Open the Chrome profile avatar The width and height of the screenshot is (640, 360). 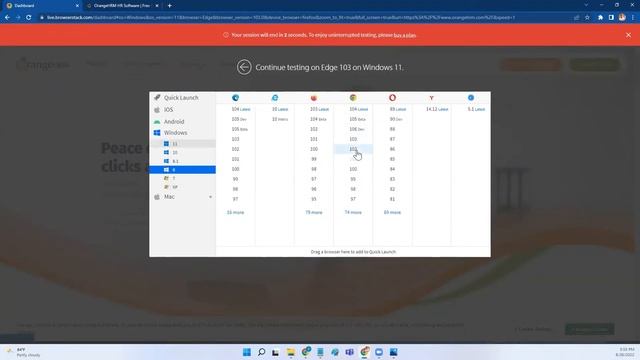coord(622,18)
